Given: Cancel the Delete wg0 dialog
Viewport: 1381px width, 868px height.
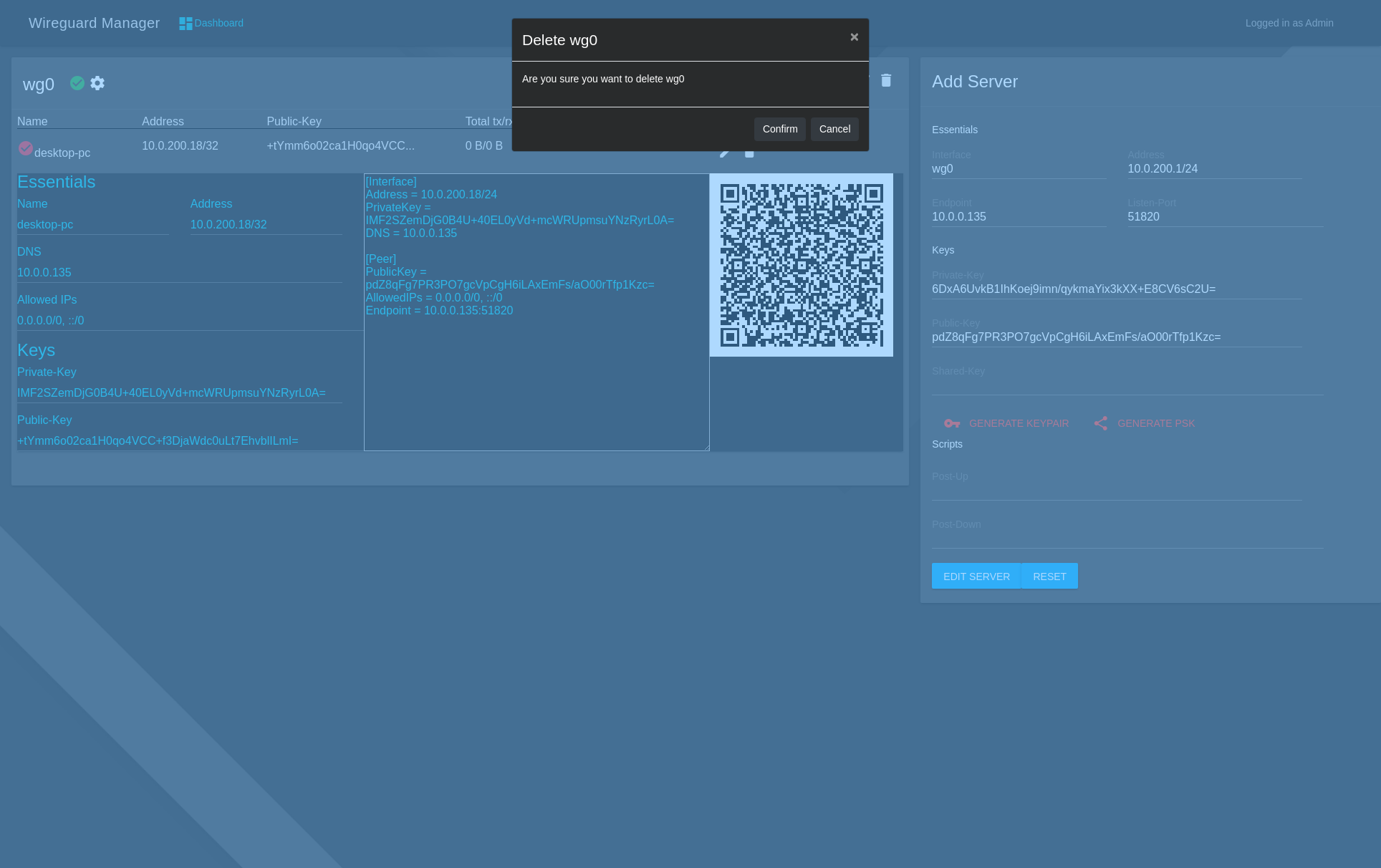Looking at the screenshot, I should pyautogui.click(x=834, y=129).
